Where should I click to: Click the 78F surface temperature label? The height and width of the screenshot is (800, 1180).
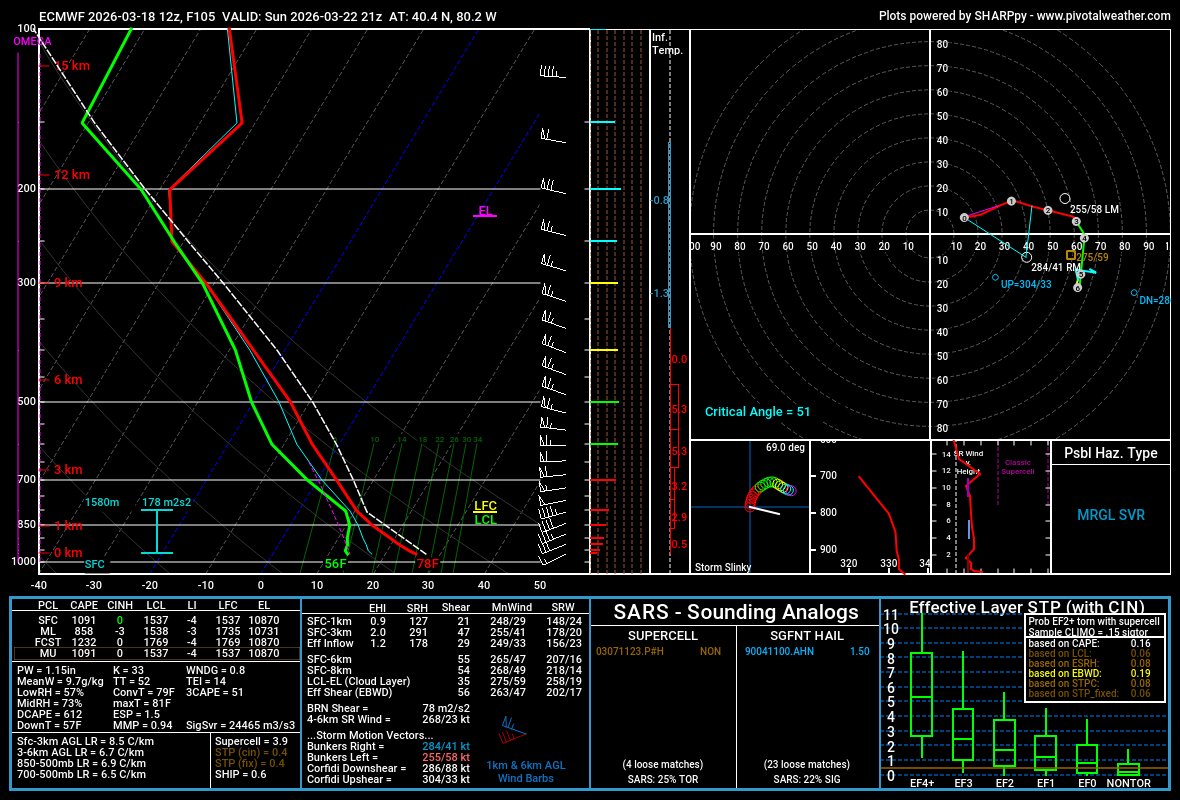point(427,563)
